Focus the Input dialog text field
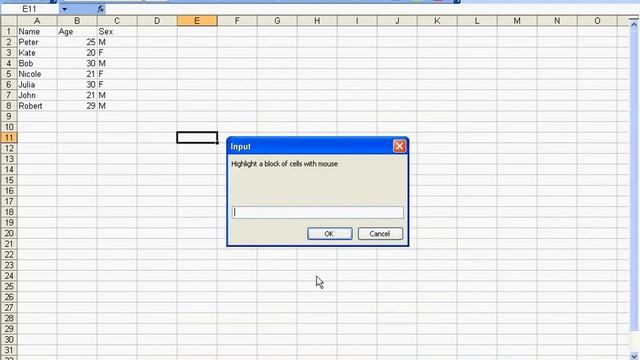The width and height of the screenshot is (640, 360). [318, 212]
